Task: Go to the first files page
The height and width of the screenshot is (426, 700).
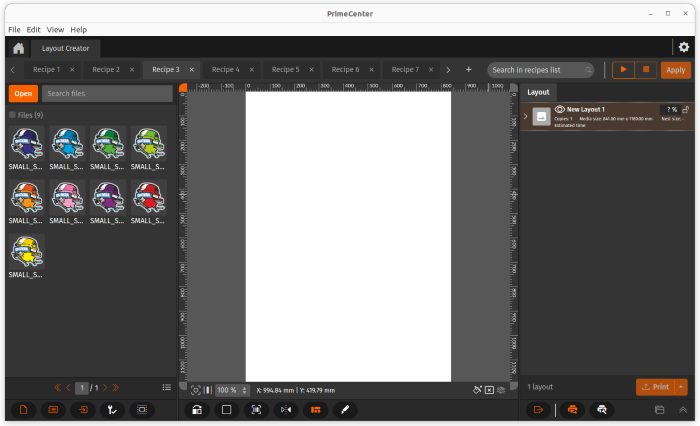Action: (x=58, y=388)
